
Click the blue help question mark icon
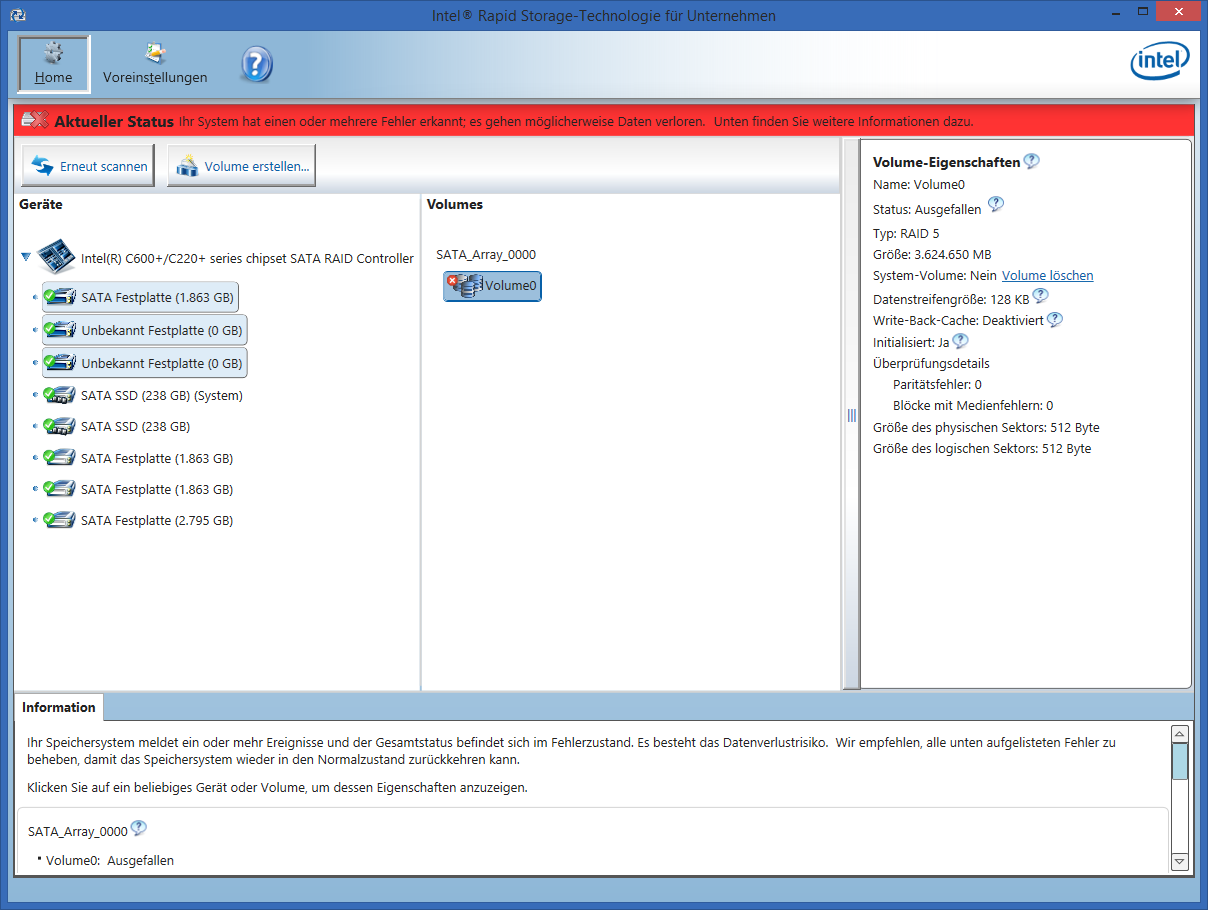[256, 65]
